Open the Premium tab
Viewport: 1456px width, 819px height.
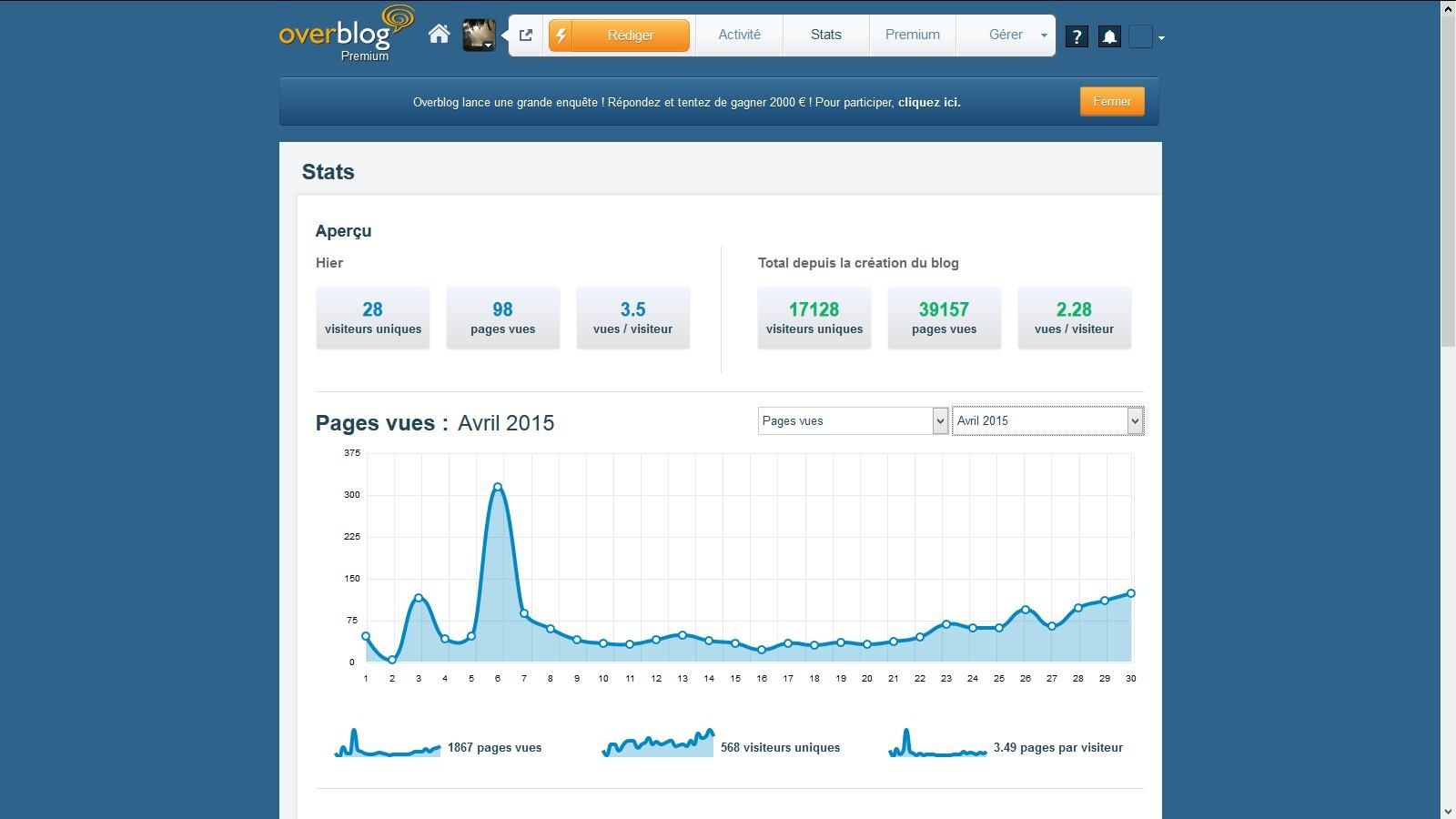click(x=913, y=35)
